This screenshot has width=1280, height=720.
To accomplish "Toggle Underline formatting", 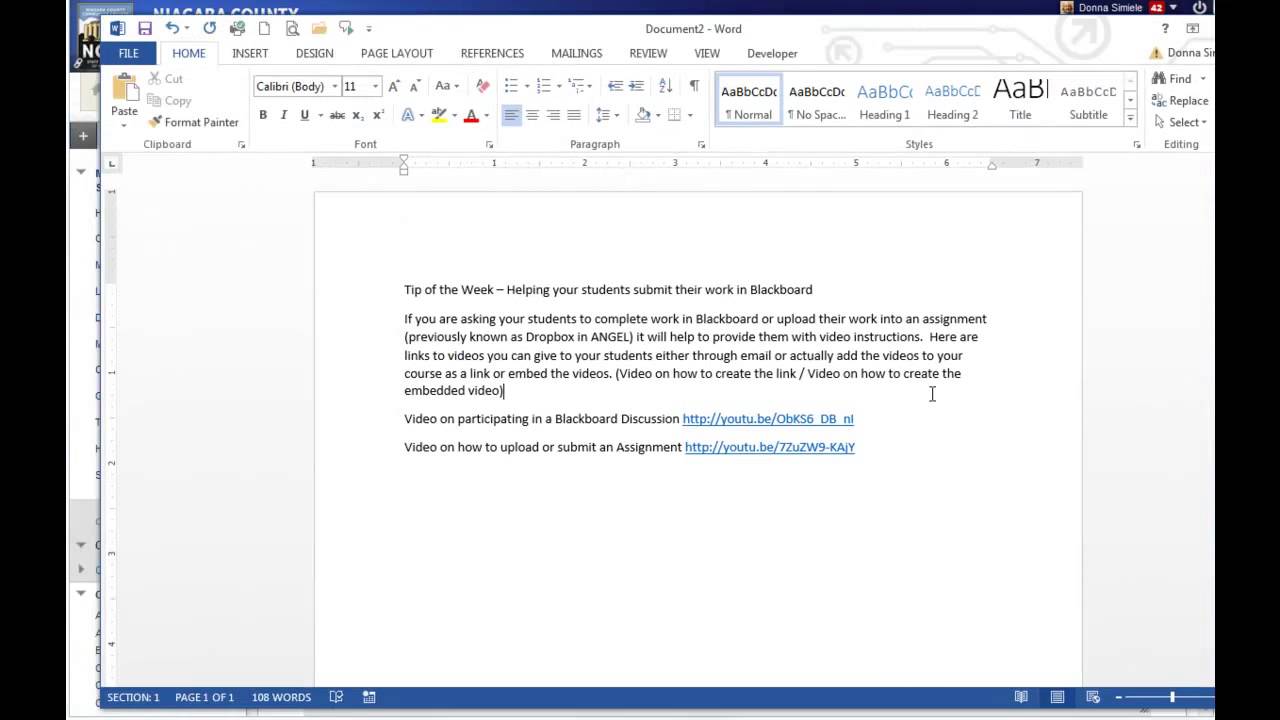I will (x=304, y=115).
